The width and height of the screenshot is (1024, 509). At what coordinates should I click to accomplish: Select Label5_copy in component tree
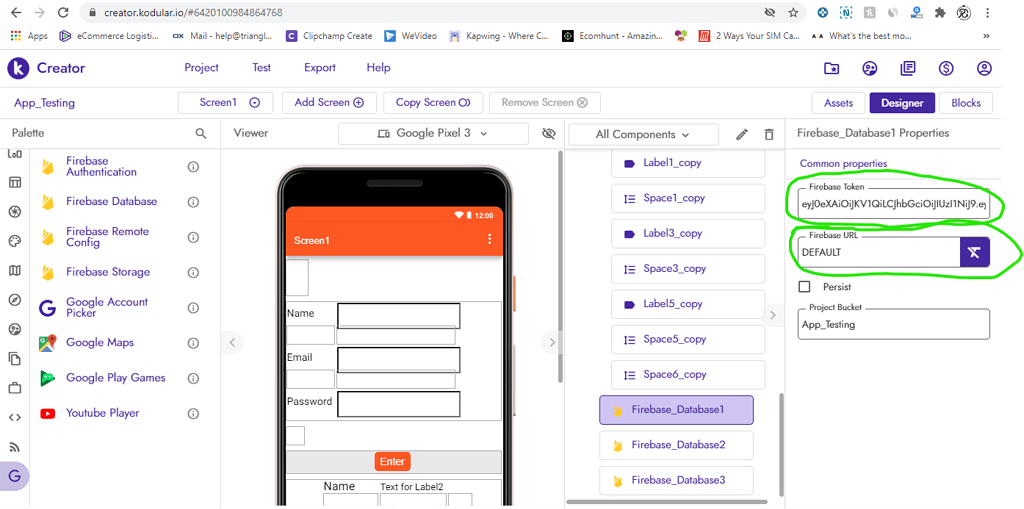688,304
